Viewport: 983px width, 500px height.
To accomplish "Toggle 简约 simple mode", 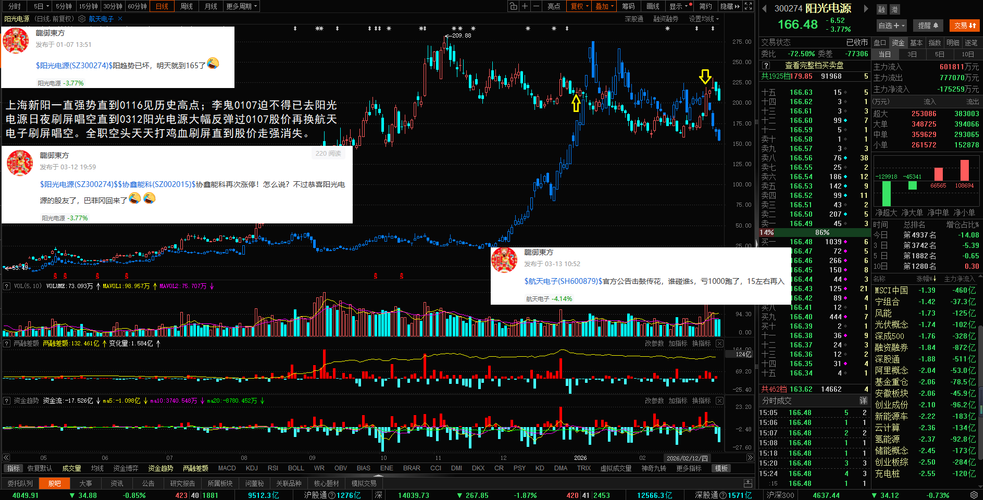I will [705, 6].
